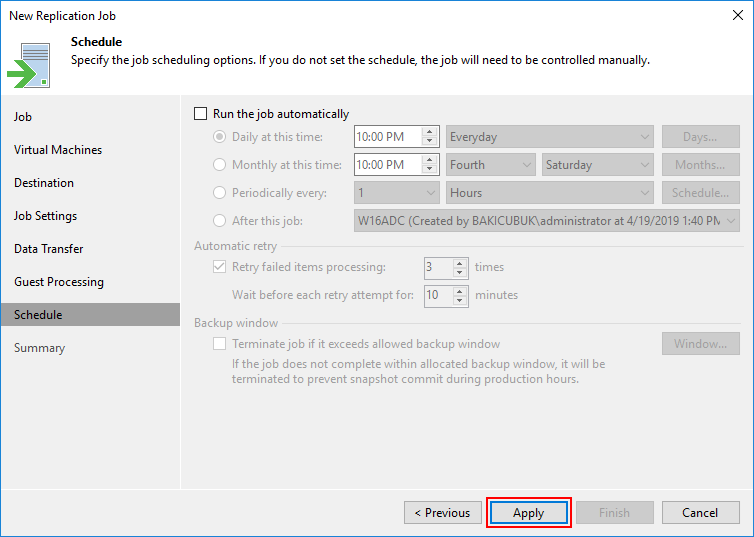Image resolution: width=754 pixels, height=537 pixels.
Task: Go to the Job step
Action: pyautogui.click(x=23, y=117)
